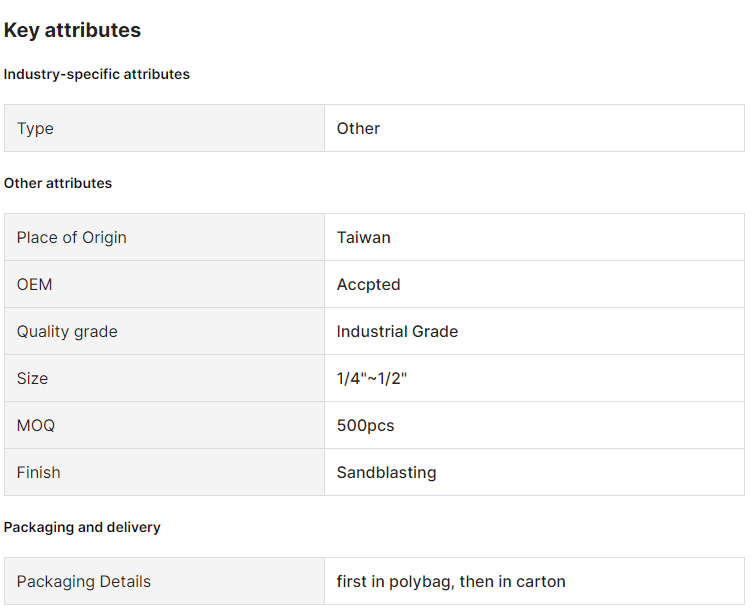
Task: Select the Packaging Details label
Action: pos(84,581)
